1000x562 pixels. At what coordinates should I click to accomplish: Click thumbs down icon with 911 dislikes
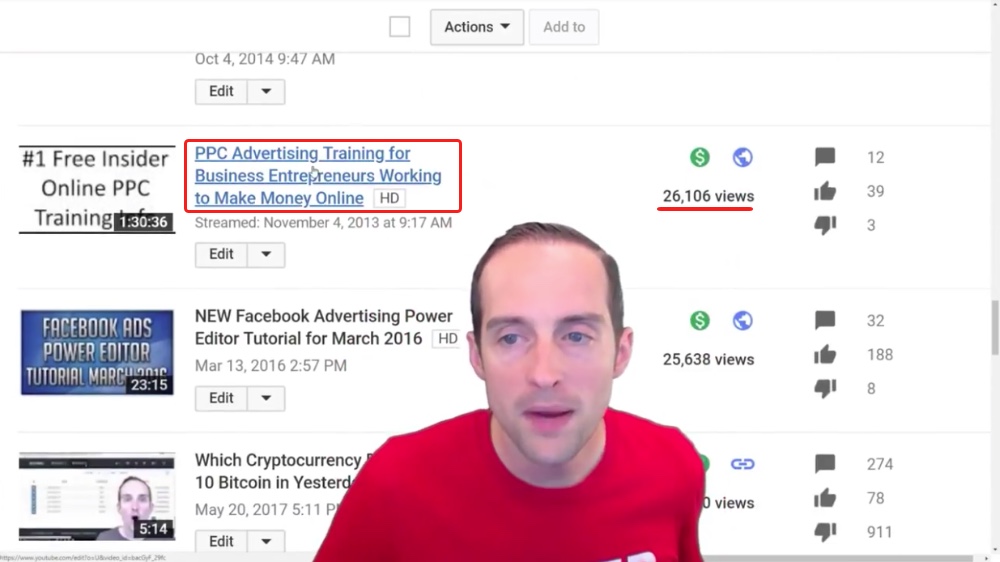(x=825, y=532)
